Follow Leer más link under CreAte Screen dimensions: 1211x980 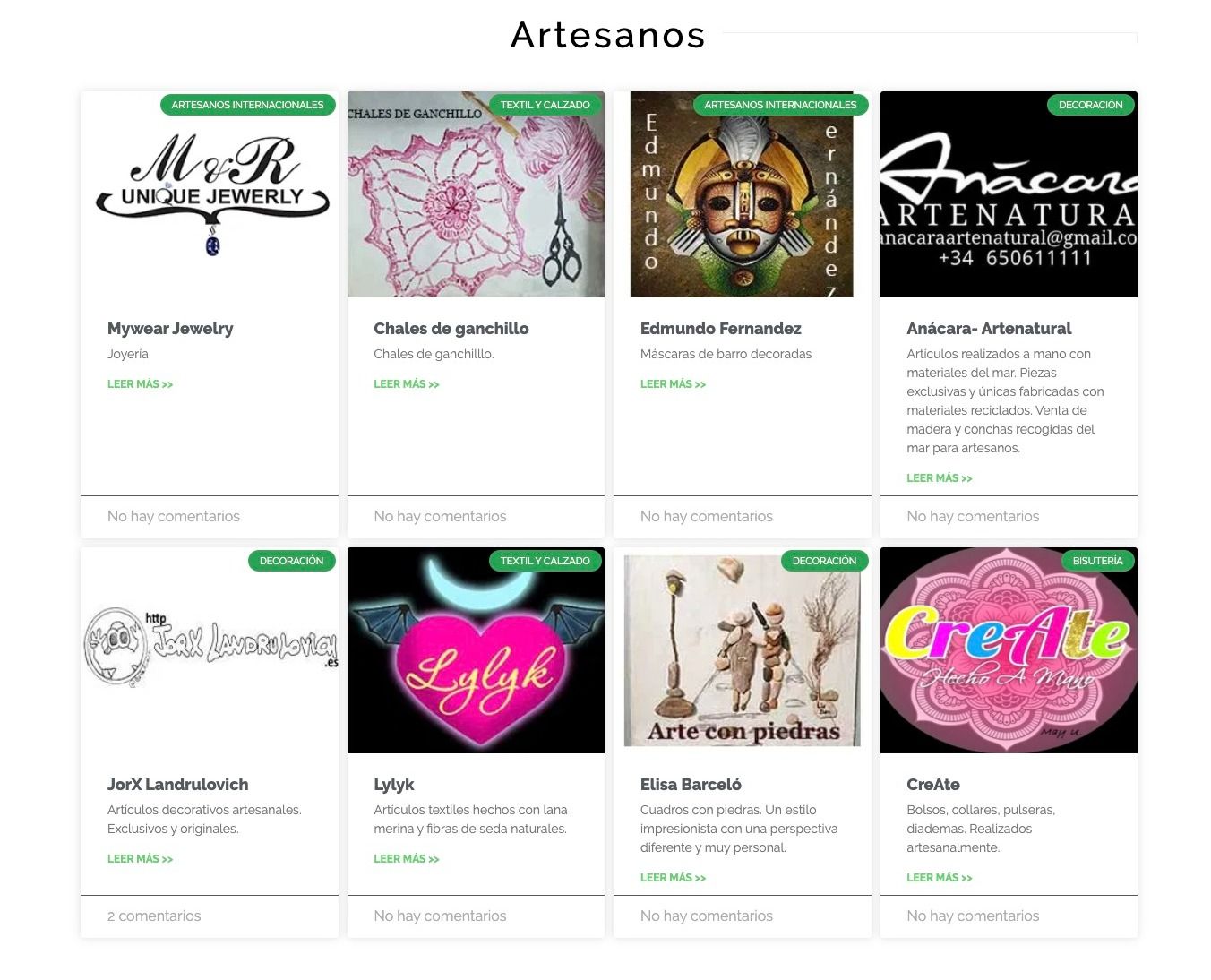tap(939, 878)
